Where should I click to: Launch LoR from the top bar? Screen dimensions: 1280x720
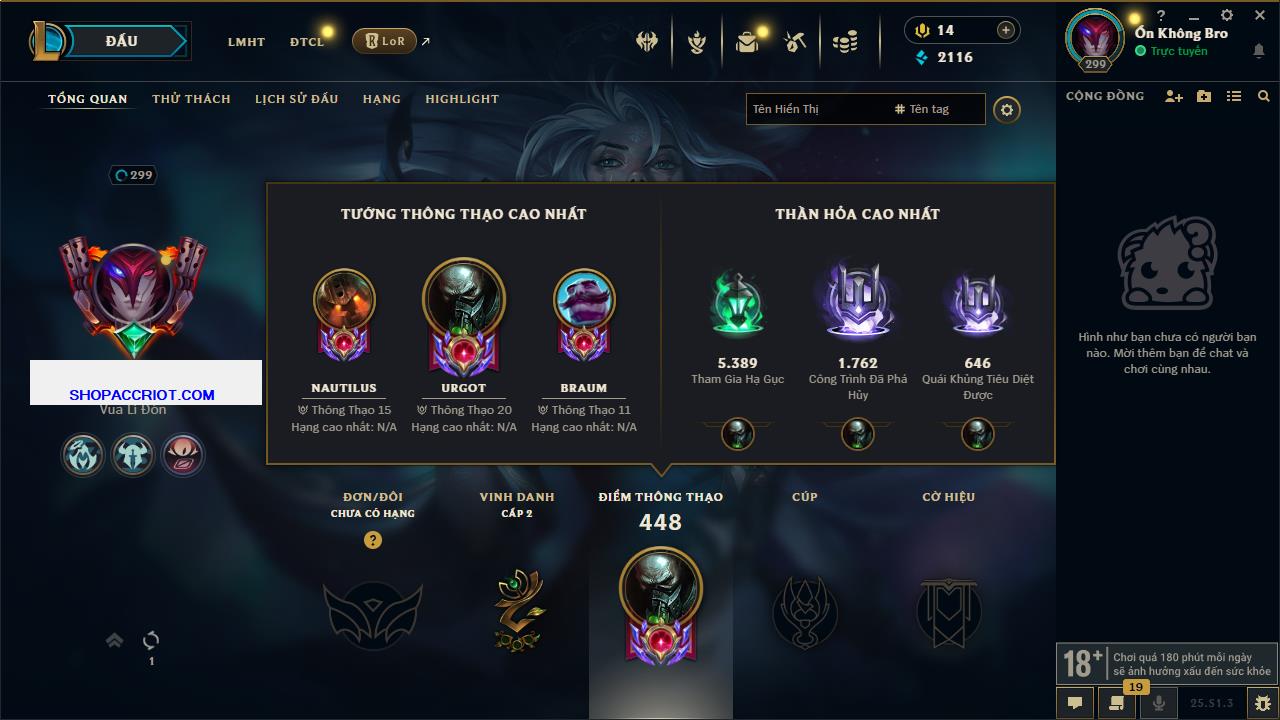[384, 41]
